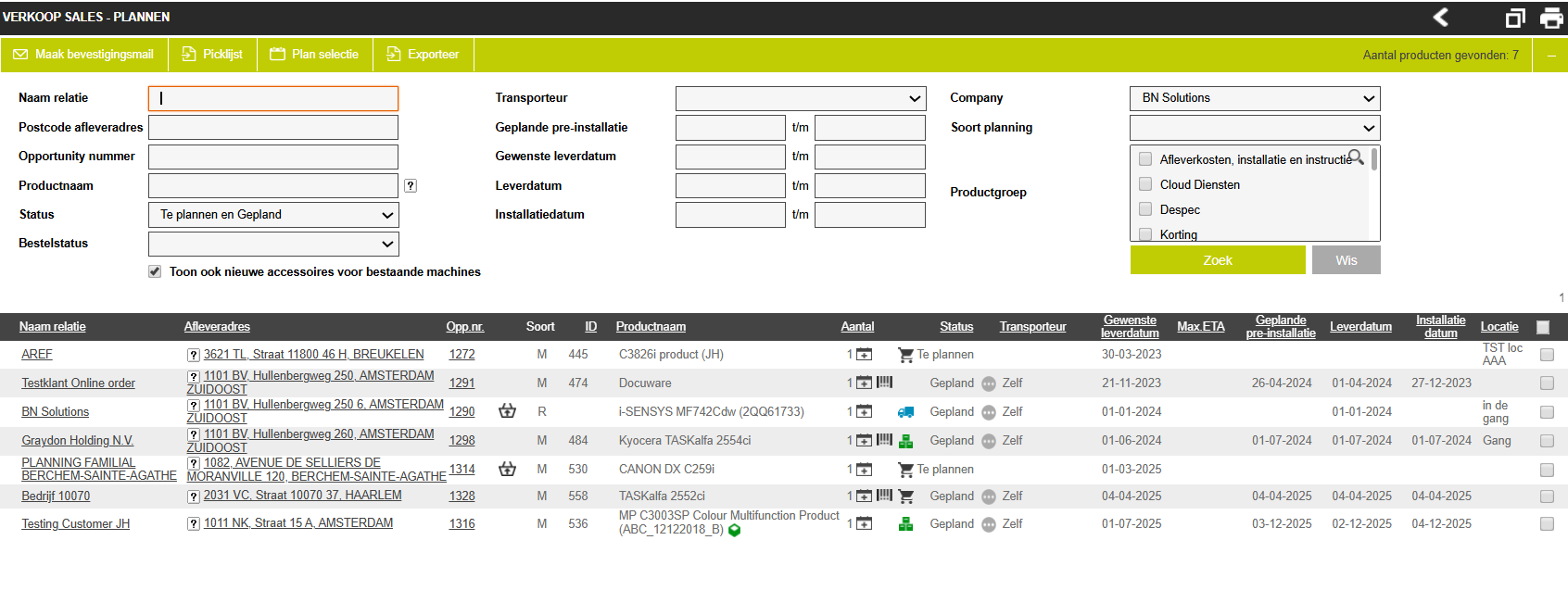The height and width of the screenshot is (603, 1568).
Task: Click the barcode icon in the Docuware row
Action: tap(885, 383)
